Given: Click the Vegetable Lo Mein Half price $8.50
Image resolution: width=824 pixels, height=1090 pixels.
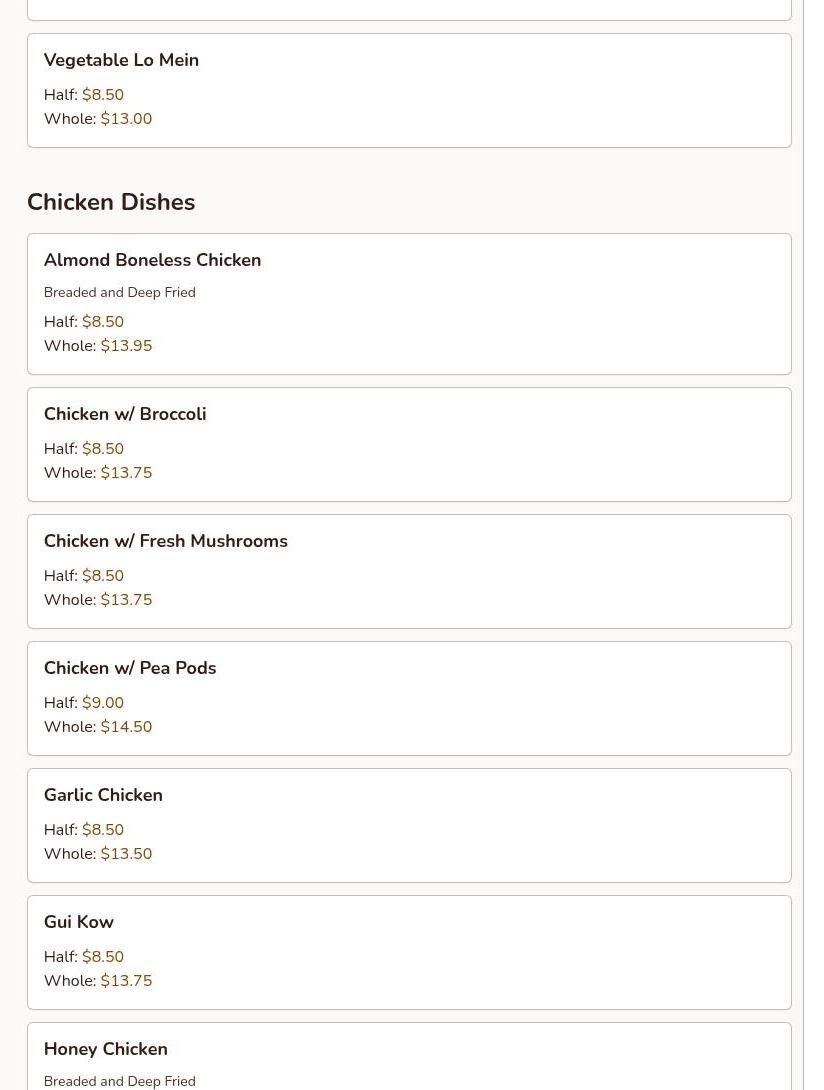Looking at the screenshot, I should [103, 95].
